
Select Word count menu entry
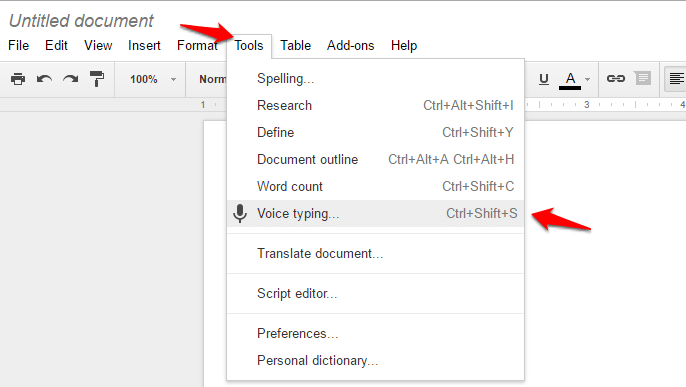pyautogui.click(x=375, y=186)
